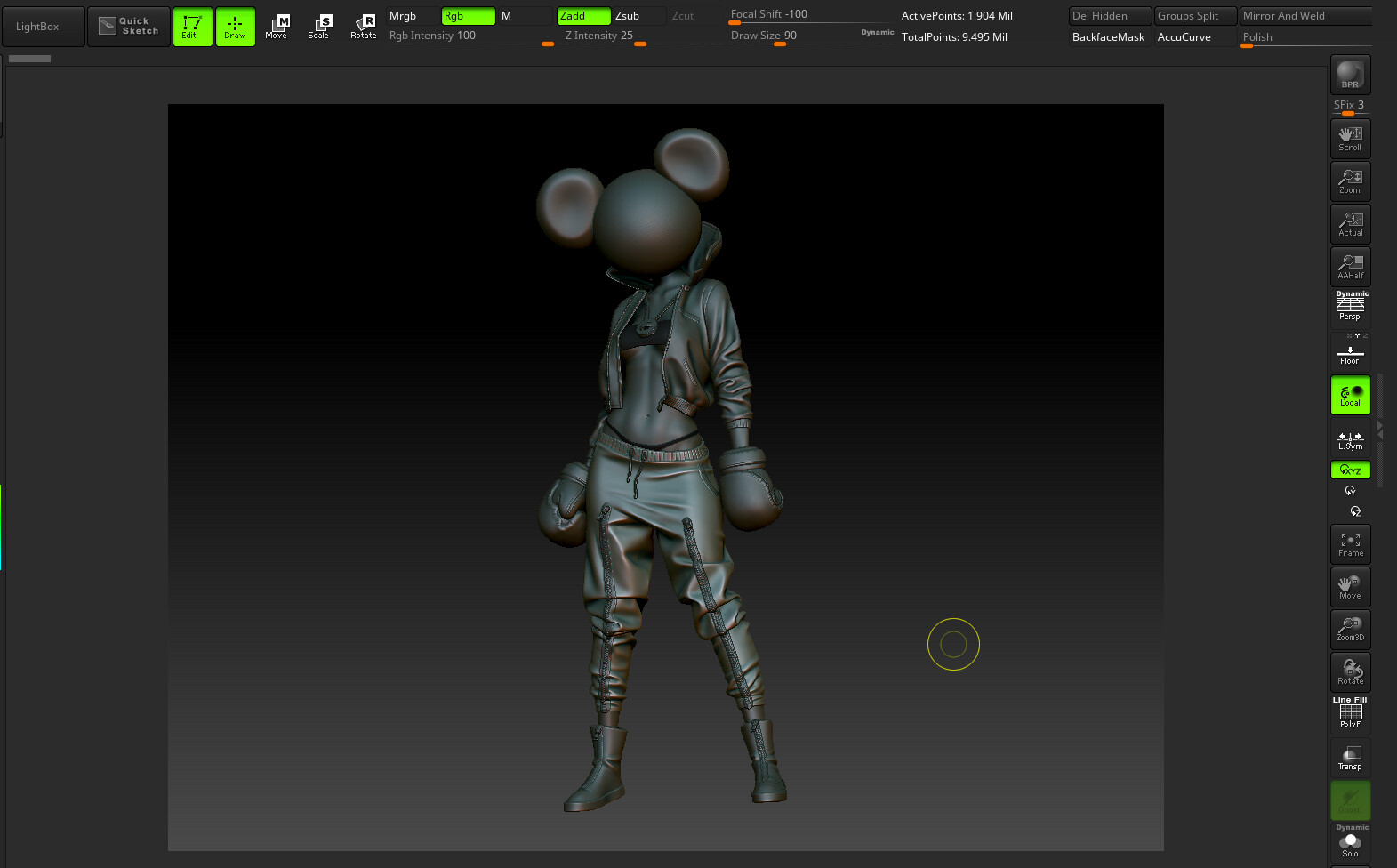Toggle Dynamic draw size option
Image resolution: width=1397 pixels, height=868 pixels.
pyautogui.click(x=877, y=33)
